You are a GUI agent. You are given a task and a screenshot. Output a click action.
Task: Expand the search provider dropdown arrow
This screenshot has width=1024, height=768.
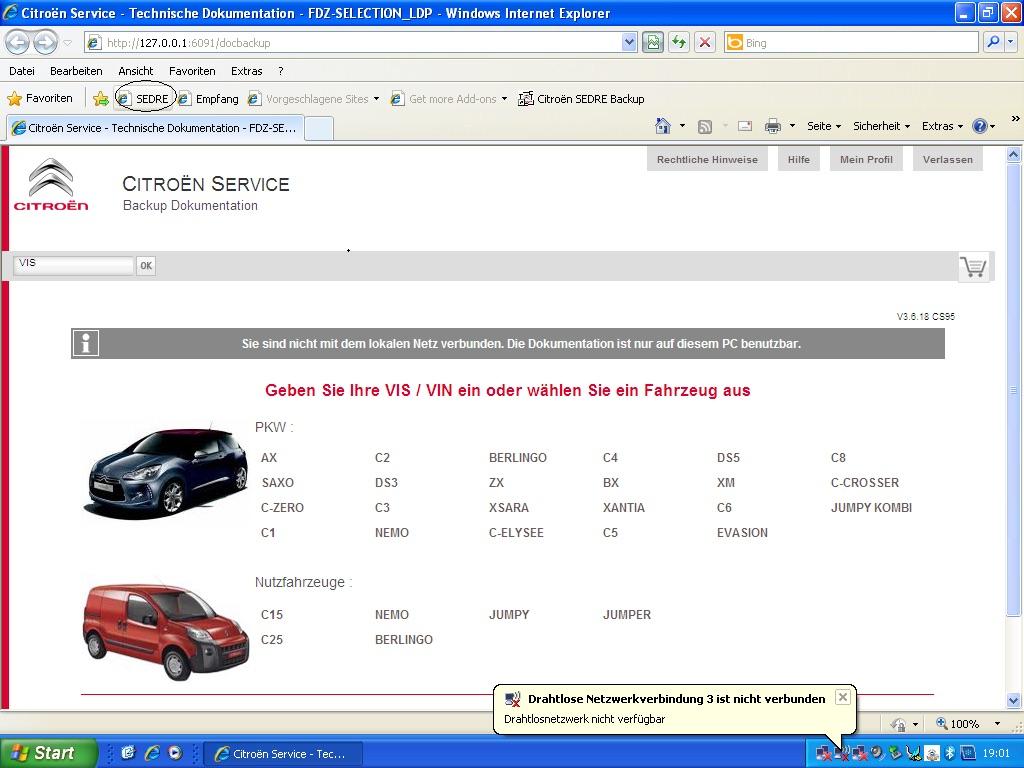pos(1010,43)
